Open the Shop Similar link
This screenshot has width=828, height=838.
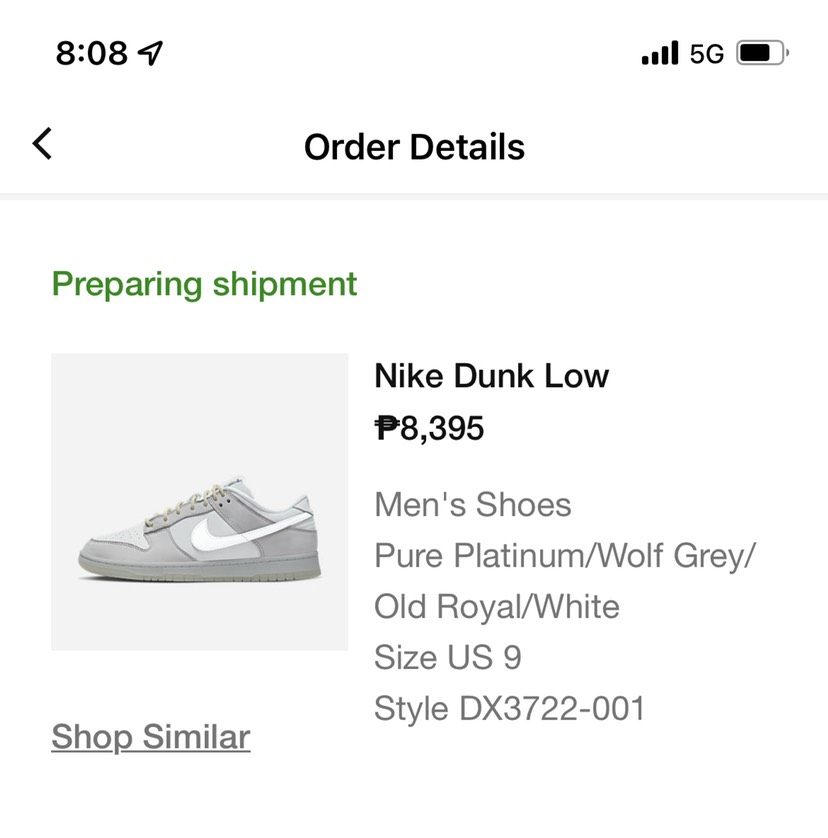(x=150, y=737)
